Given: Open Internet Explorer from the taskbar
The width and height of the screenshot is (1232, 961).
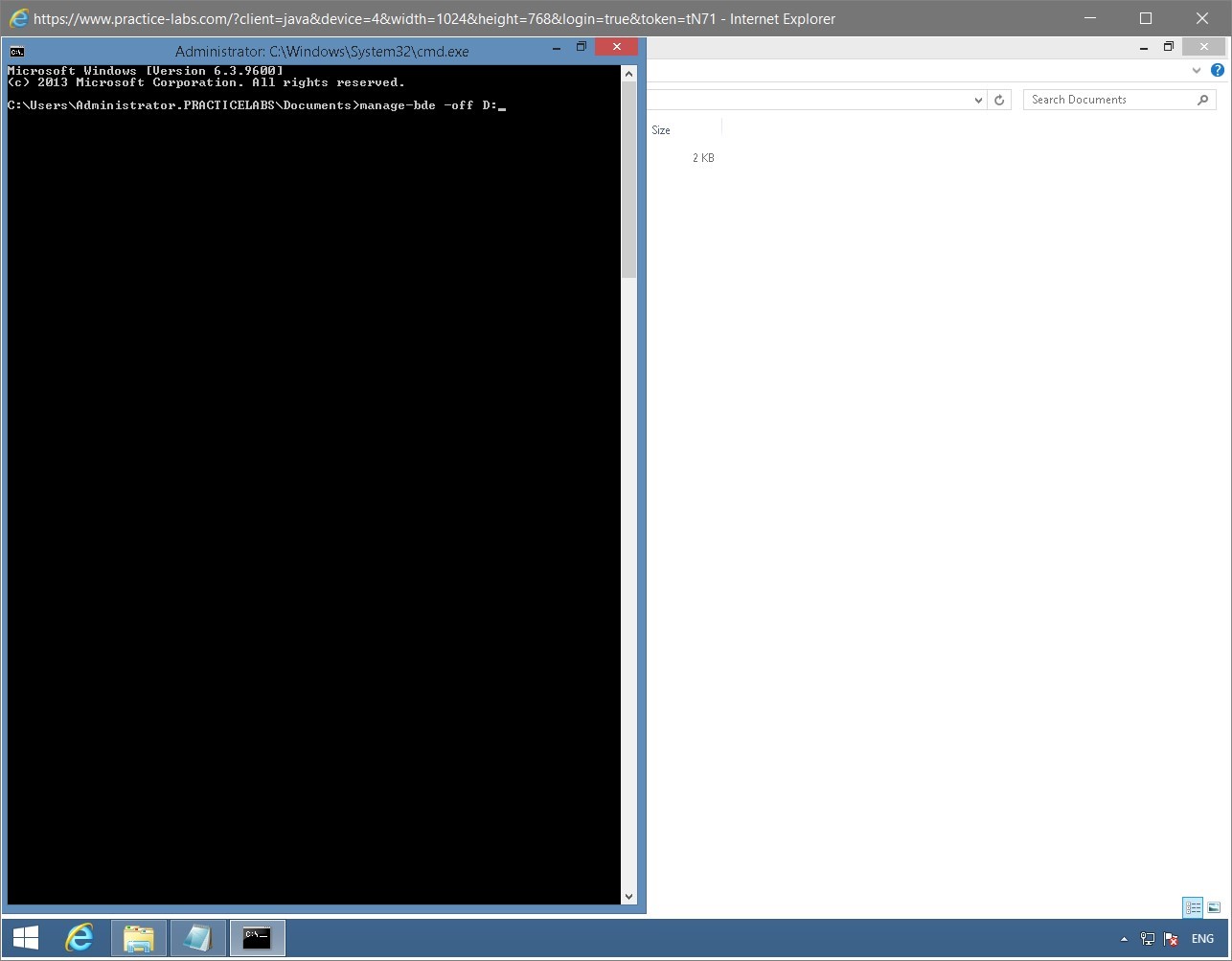Looking at the screenshot, I should [x=79, y=938].
